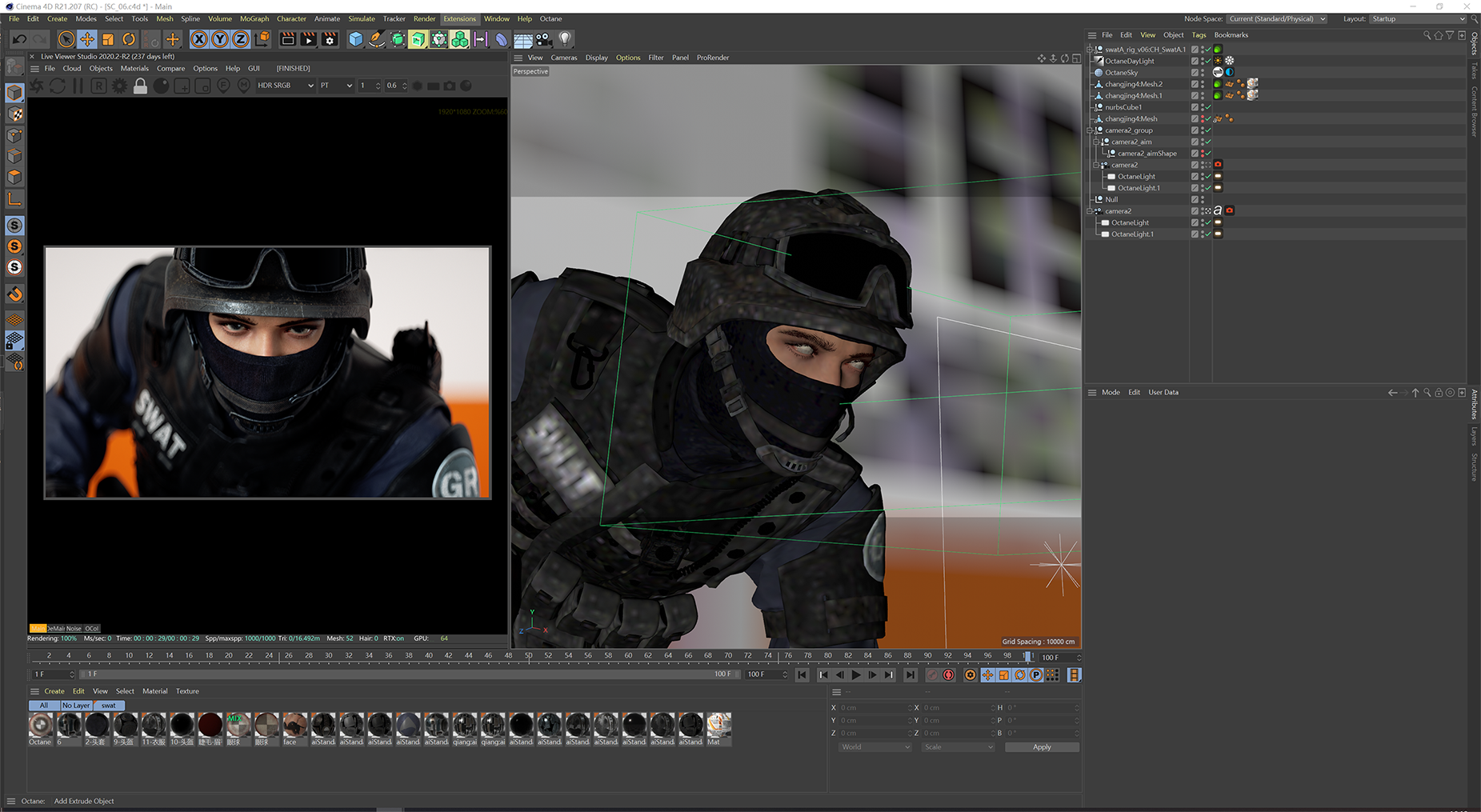Viewport: 1481px width, 812px height.
Task: Search objects with magnifier in Object Manager
Action: coord(1427,35)
